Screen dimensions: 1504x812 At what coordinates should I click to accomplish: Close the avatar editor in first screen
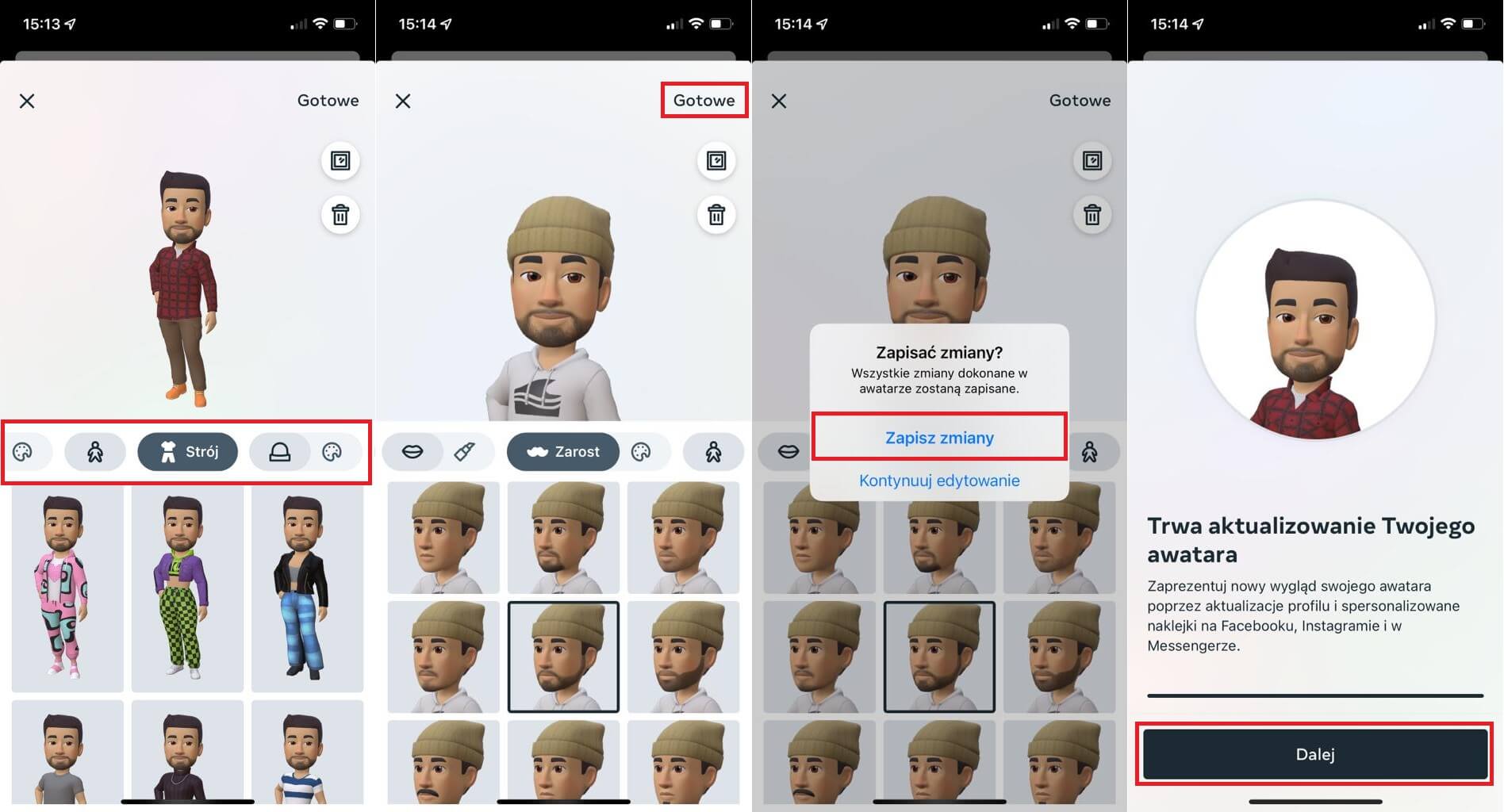(x=27, y=101)
